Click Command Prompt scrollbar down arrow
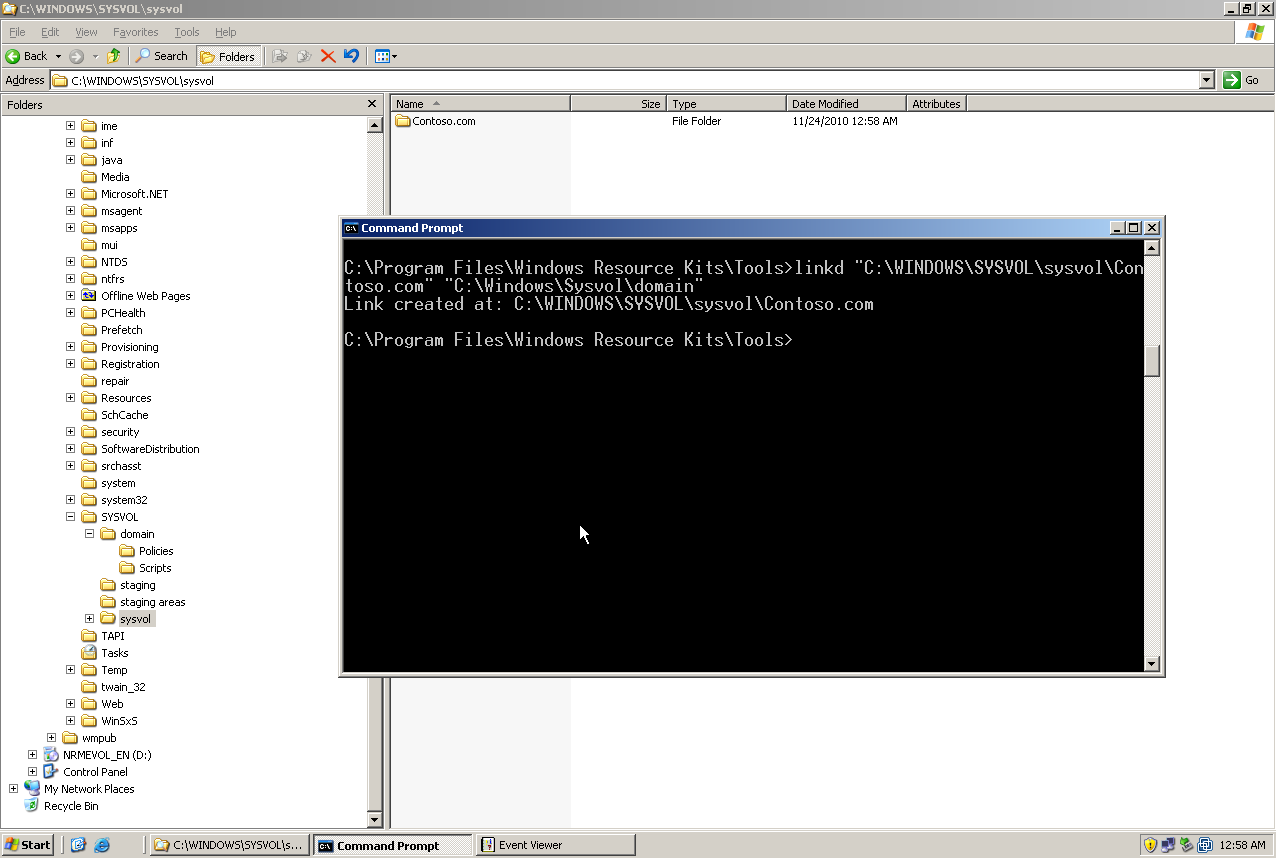 [x=1151, y=663]
